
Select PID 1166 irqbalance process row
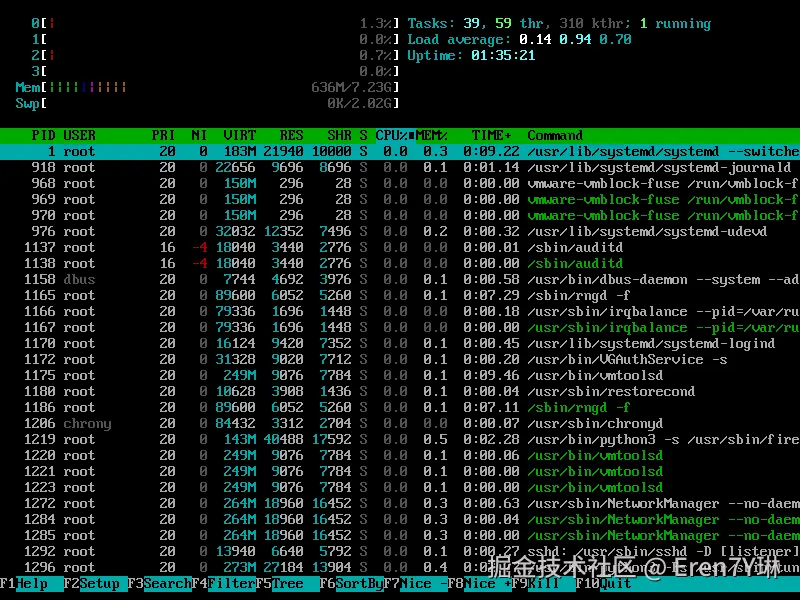[x=400, y=311]
